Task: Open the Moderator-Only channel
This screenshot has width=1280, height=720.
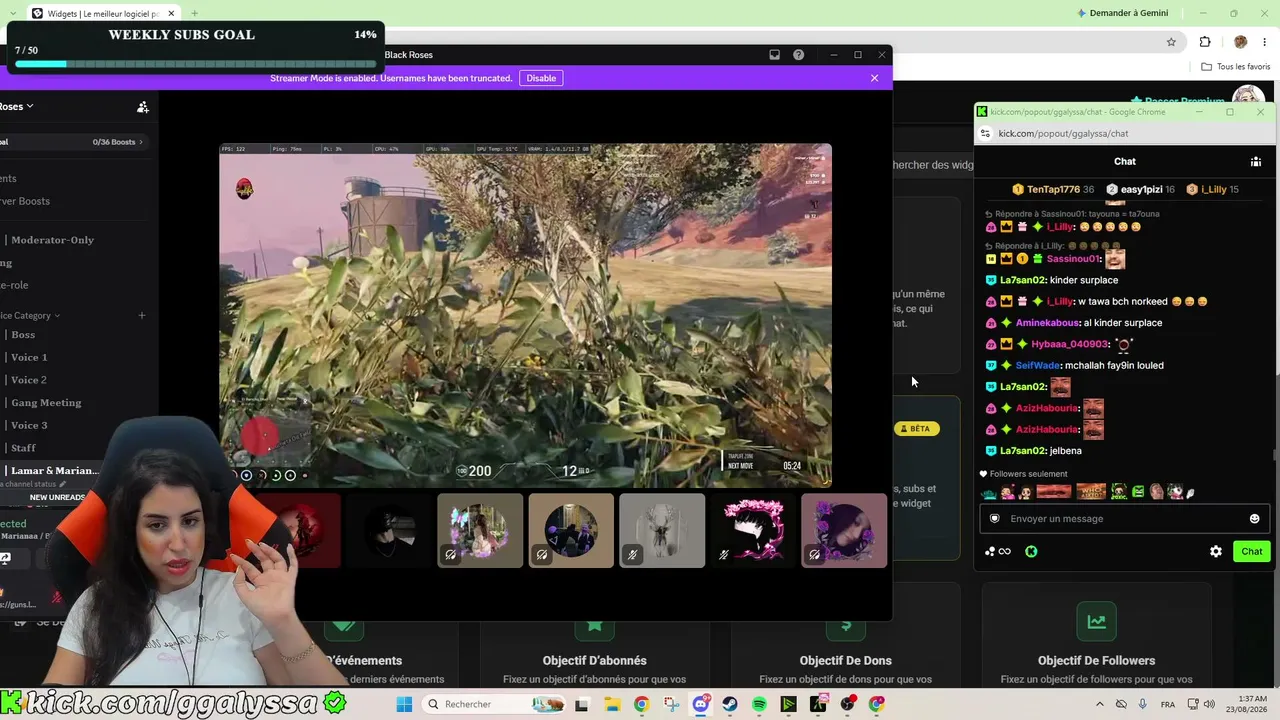Action: (52, 240)
